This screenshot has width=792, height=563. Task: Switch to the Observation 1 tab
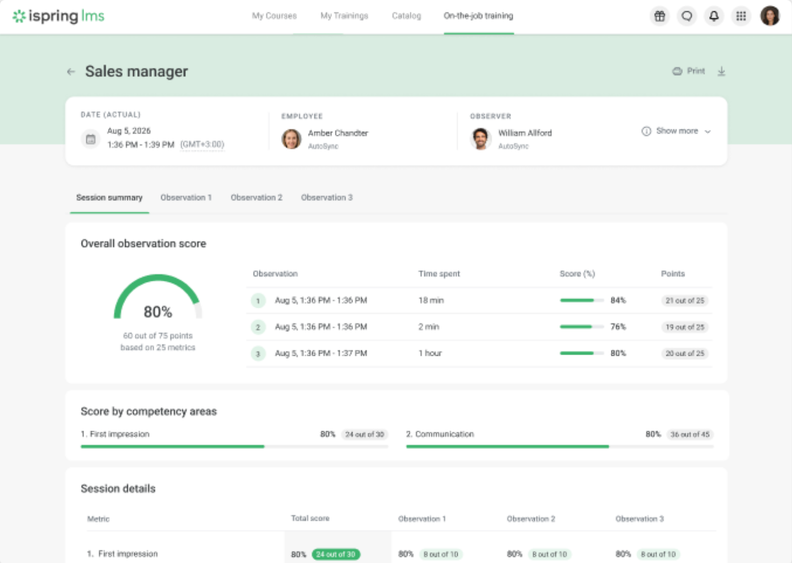pos(186,197)
